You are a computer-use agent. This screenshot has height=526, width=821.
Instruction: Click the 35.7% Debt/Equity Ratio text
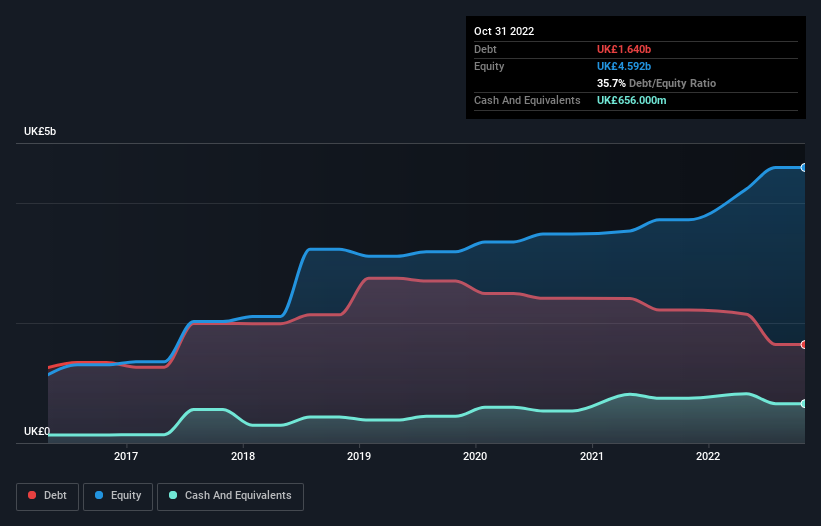656,83
